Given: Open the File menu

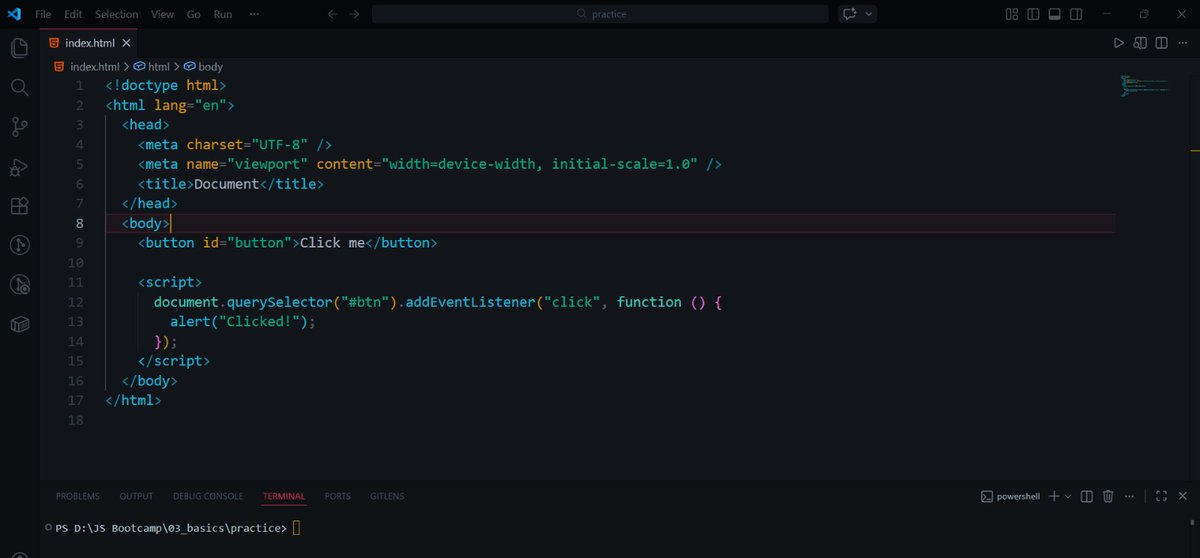Looking at the screenshot, I should [x=43, y=14].
